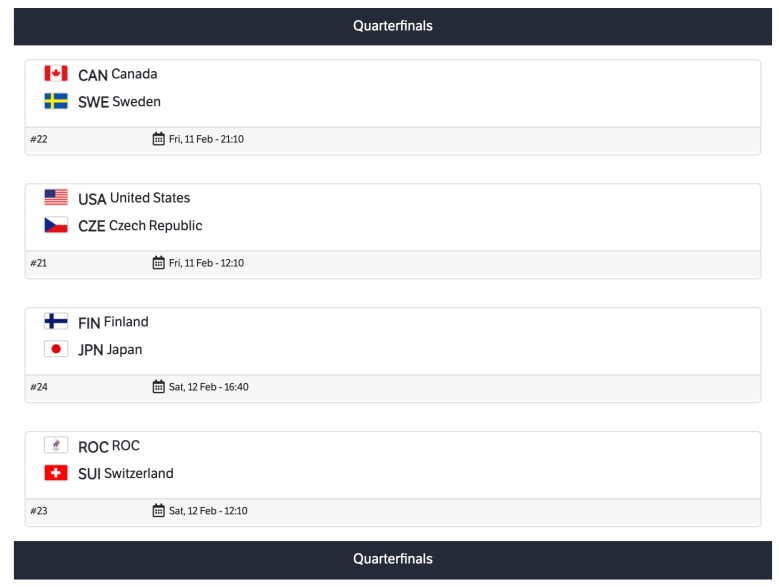779x587 pixels.
Task: Click the top Quarterfinals header bar
Action: coord(393,26)
